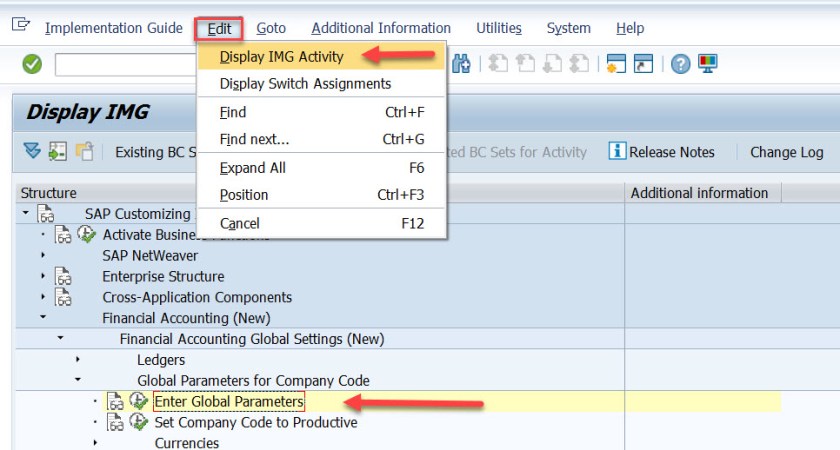Click the Help question mark icon

pyautogui.click(x=681, y=64)
